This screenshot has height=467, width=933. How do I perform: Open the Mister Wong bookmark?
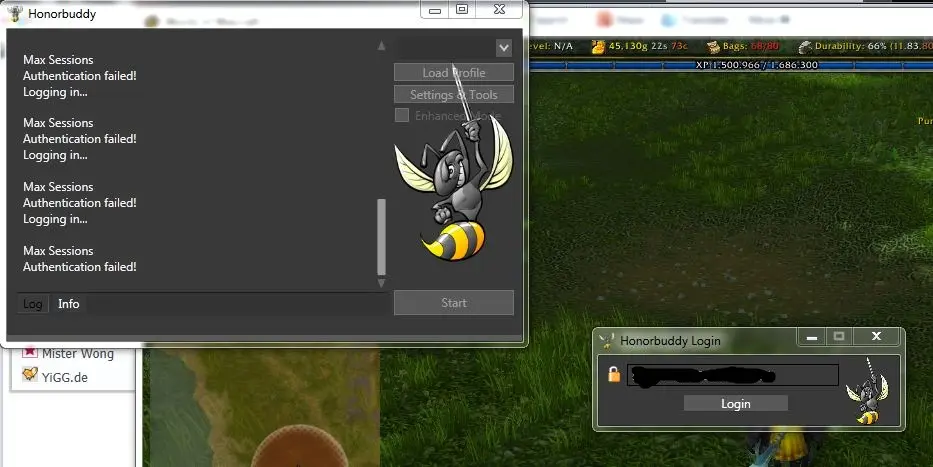coord(77,353)
